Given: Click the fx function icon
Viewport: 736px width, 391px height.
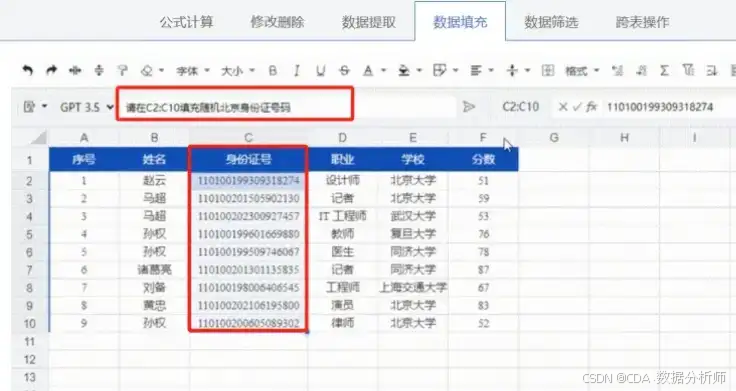Looking at the screenshot, I should click(x=591, y=107).
